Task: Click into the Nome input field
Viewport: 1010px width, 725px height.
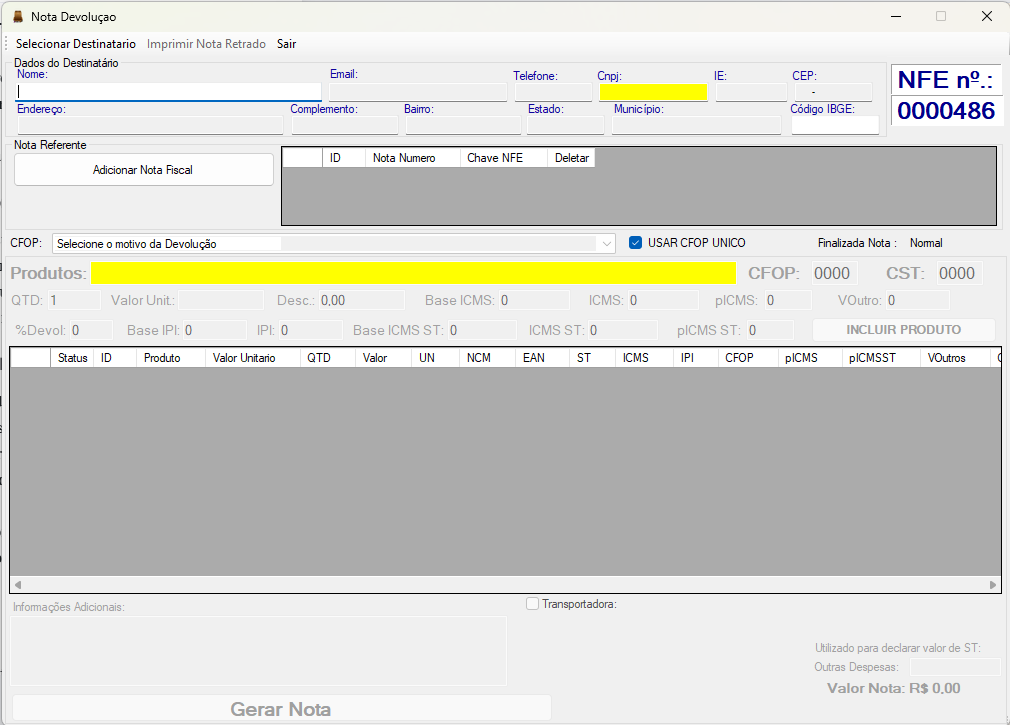Action: coord(168,92)
